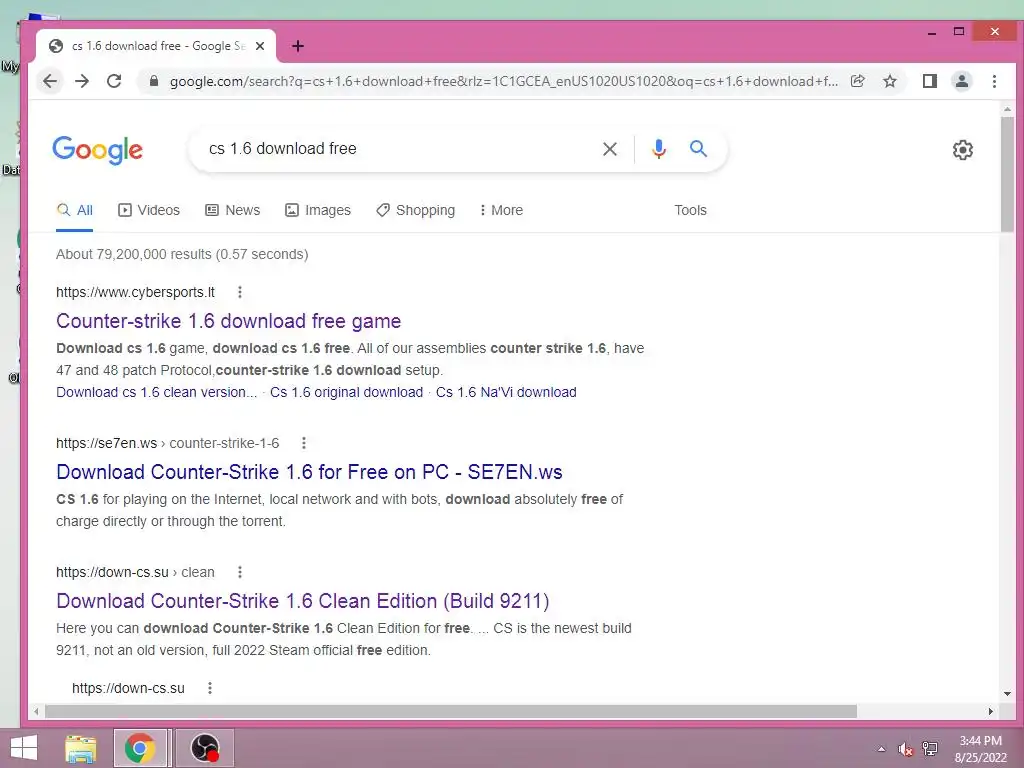Focus the Chrome address bar URL
This screenshot has width=1024, height=768.
[503, 81]
